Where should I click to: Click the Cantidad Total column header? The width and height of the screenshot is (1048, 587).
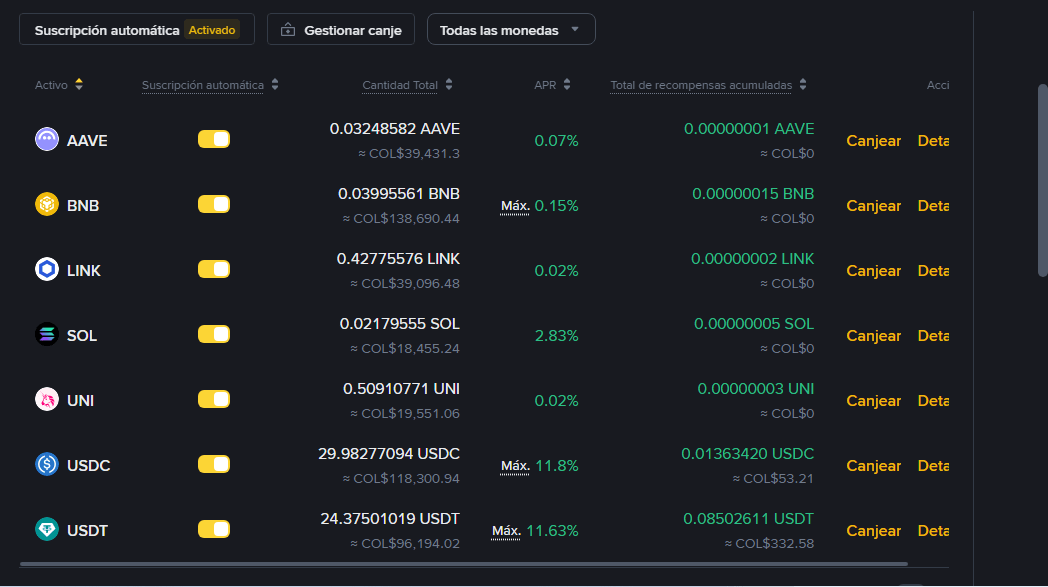(x=400, y=85)
